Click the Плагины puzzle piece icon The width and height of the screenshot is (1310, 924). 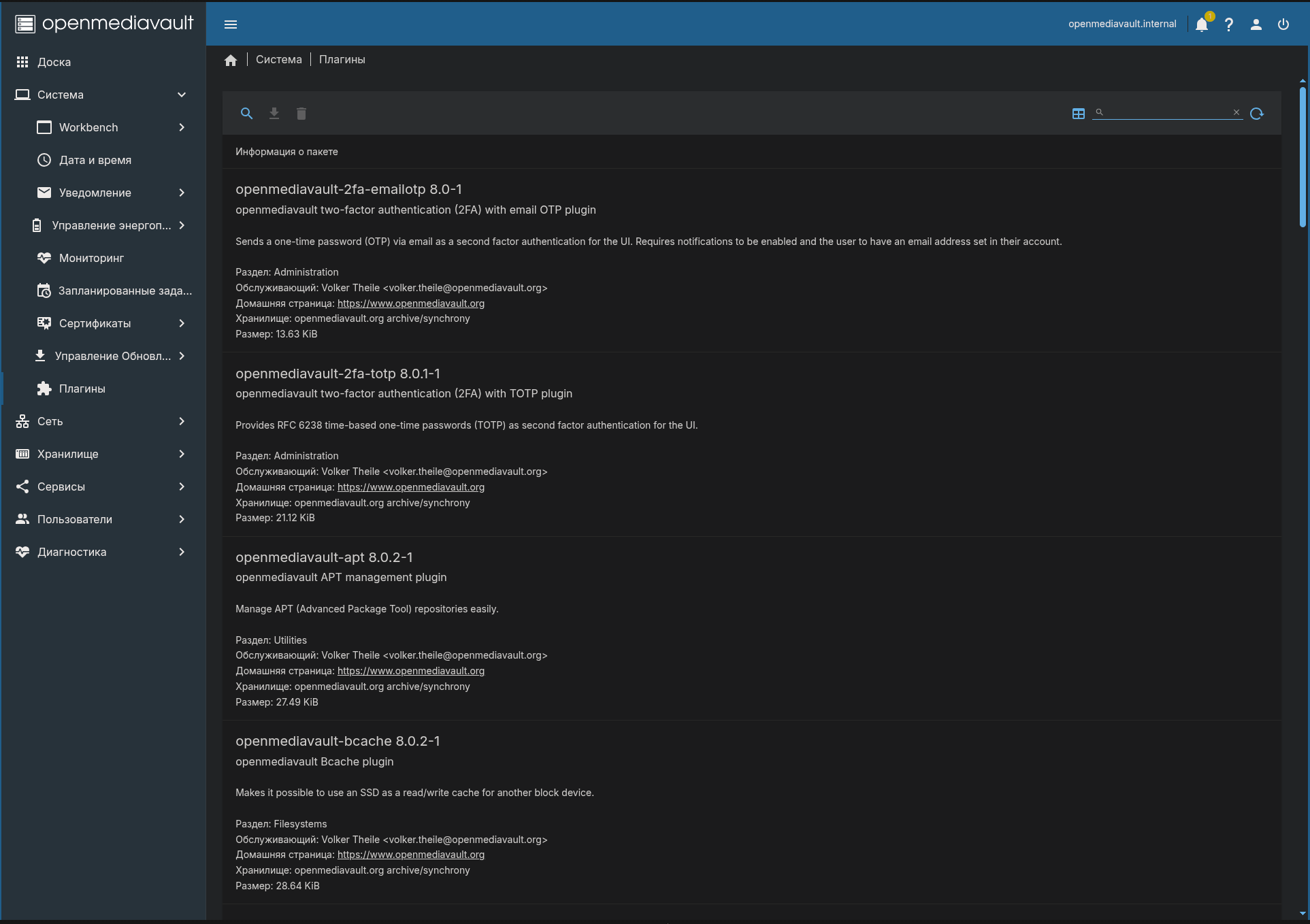point(44,389)
